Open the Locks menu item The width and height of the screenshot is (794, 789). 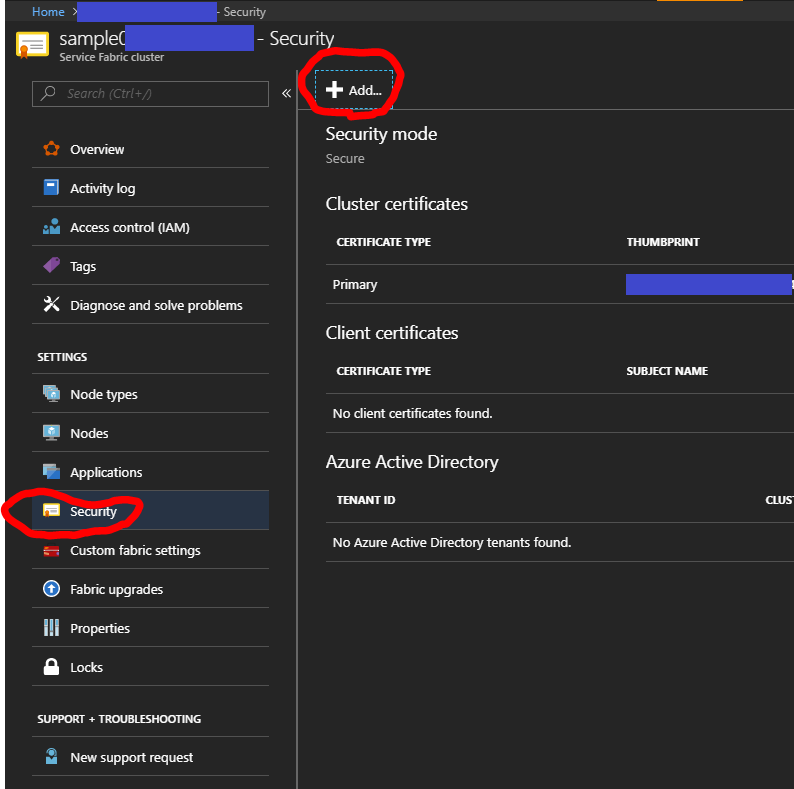[x=150, y=667]
